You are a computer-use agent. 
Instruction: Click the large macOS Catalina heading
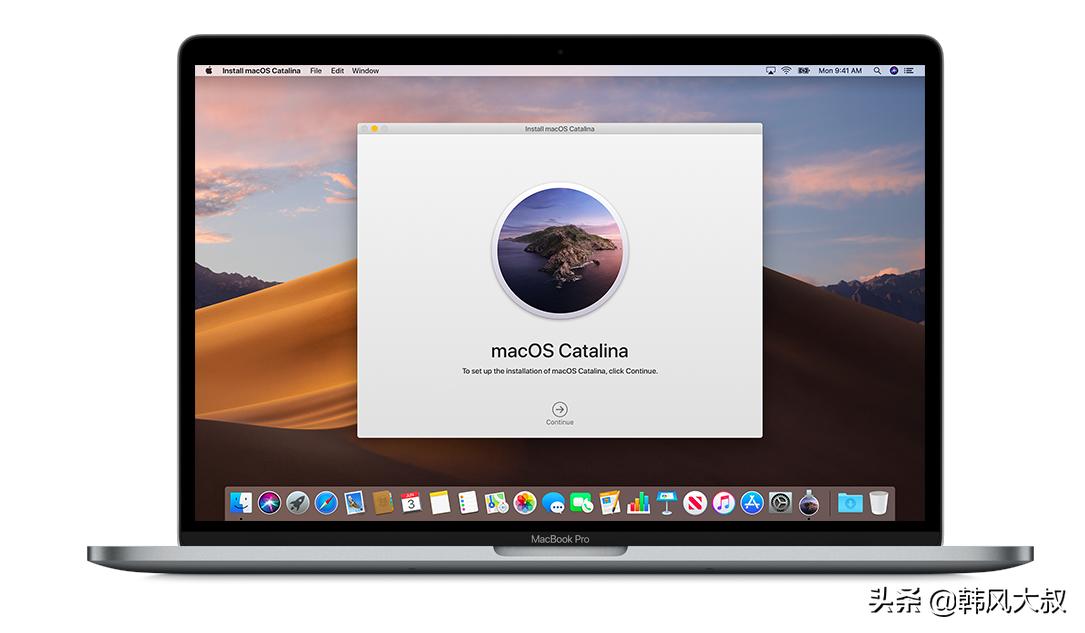click(x=560, y=351)
